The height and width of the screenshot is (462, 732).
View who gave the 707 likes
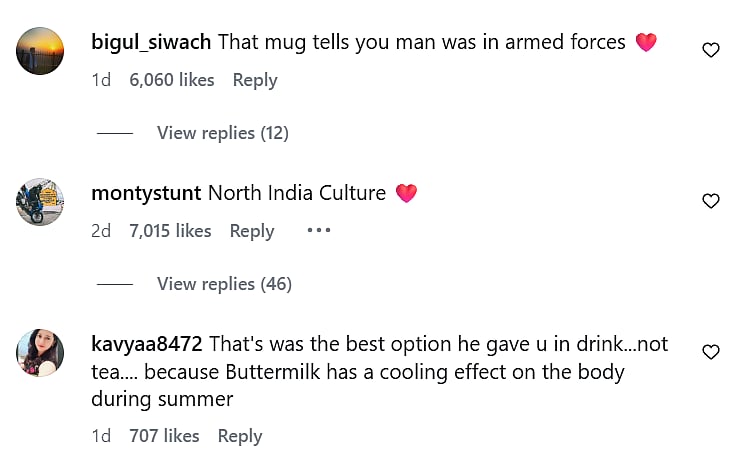(164, 436)
